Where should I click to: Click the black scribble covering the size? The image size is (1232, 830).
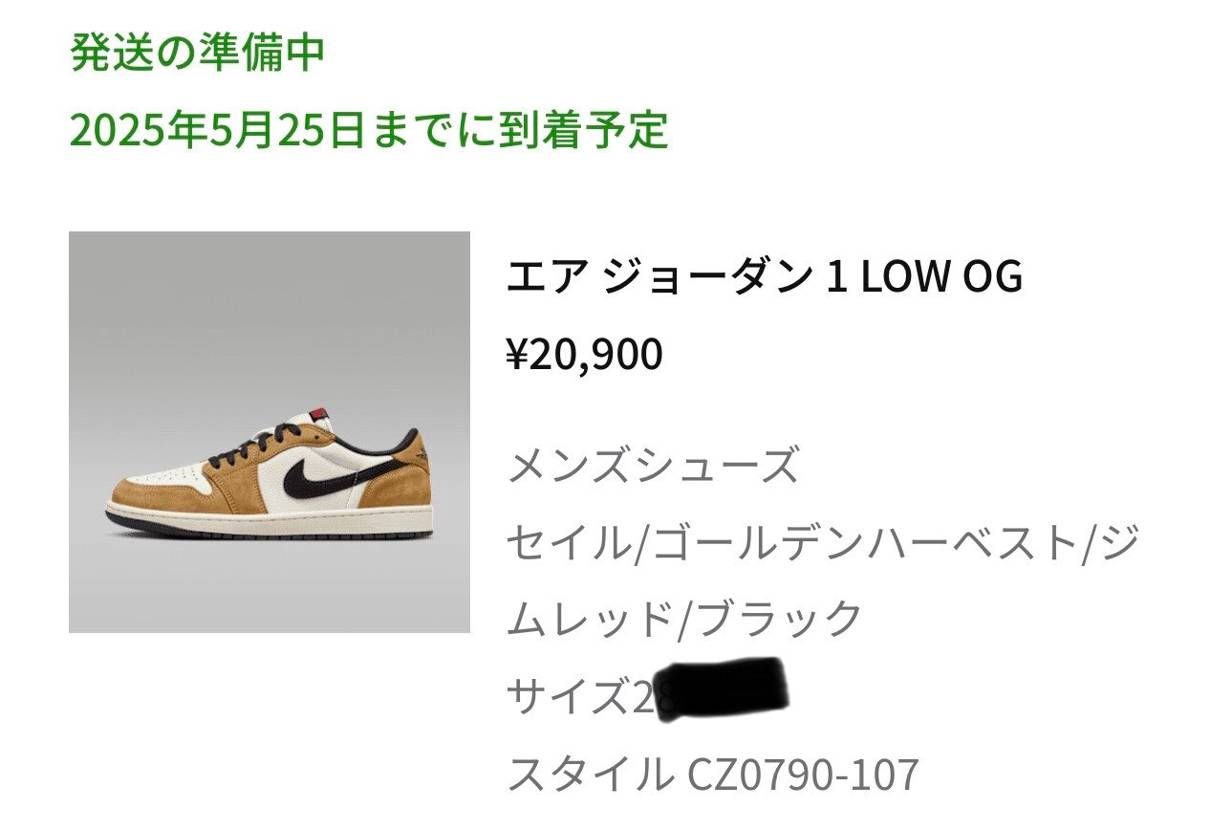724,689
